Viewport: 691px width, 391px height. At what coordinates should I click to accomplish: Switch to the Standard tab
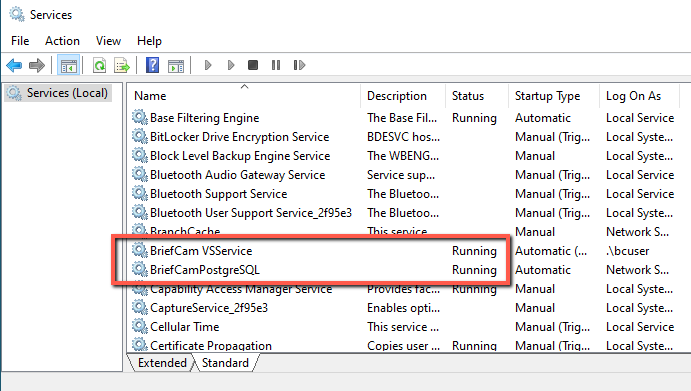coord(225,363)
